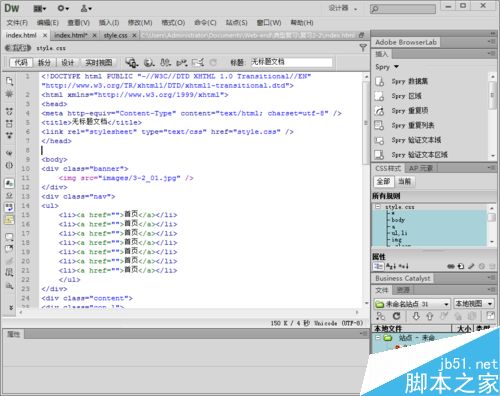Viewport: 500px width, 396px height.
Task: Select the ul, li rule in CSS panel
Action: [399, 233]
